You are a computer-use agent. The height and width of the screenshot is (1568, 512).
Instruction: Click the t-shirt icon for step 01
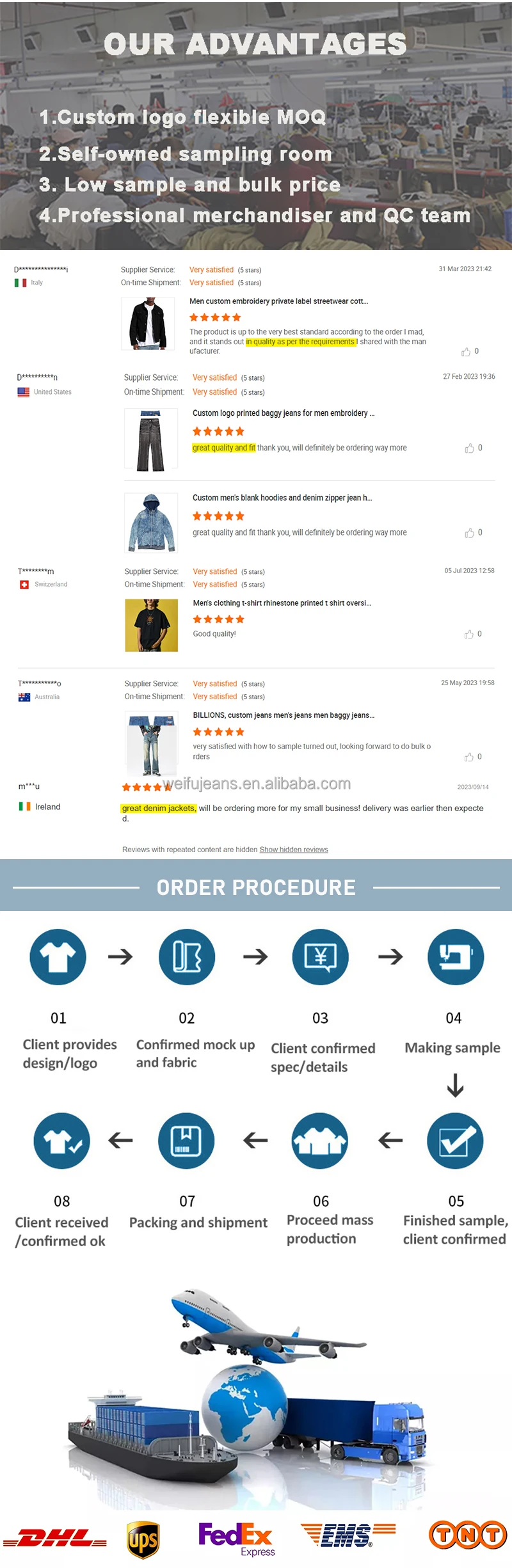coord(58,956)
